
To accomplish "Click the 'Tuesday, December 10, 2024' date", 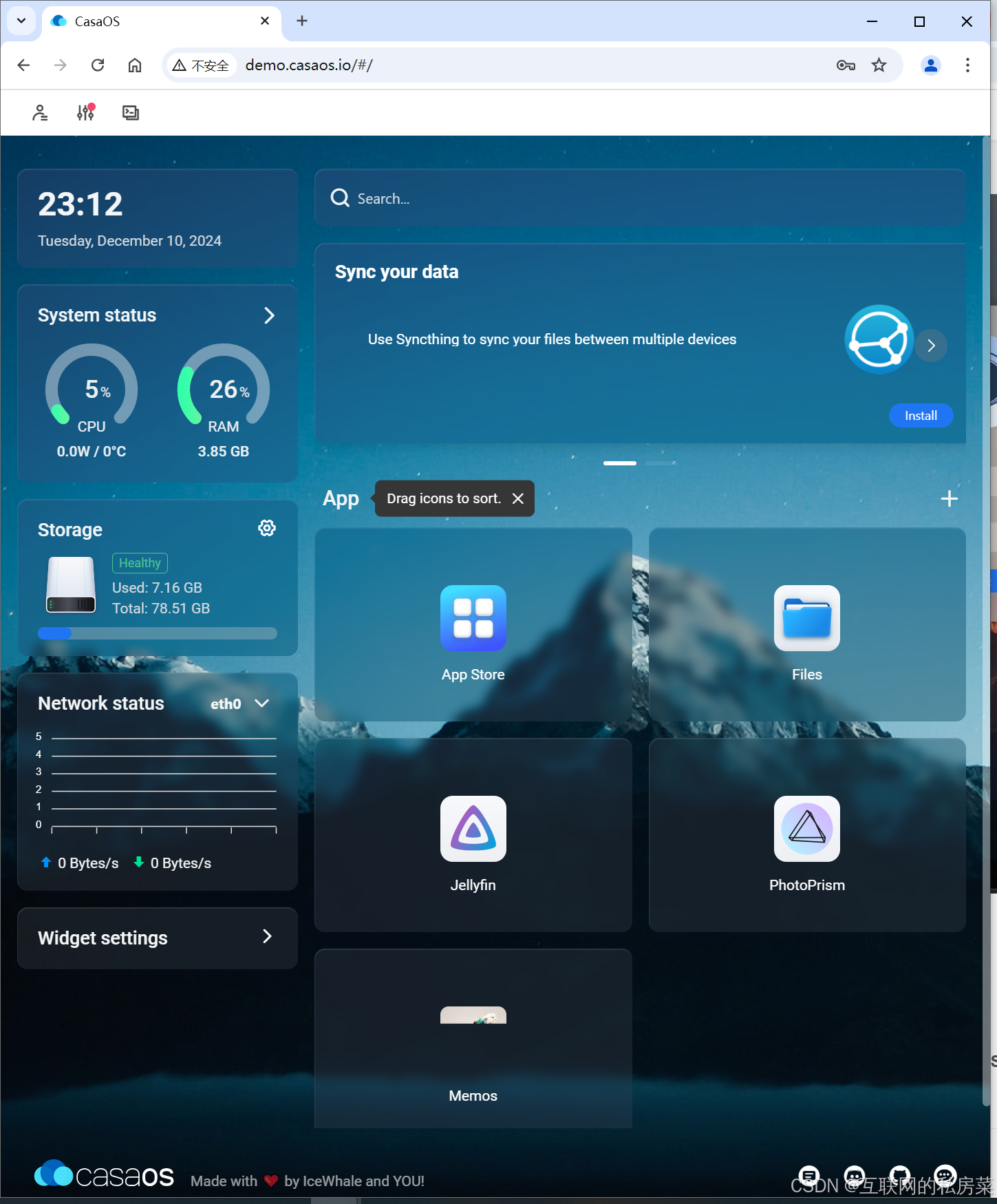I will tap(129, 241).
